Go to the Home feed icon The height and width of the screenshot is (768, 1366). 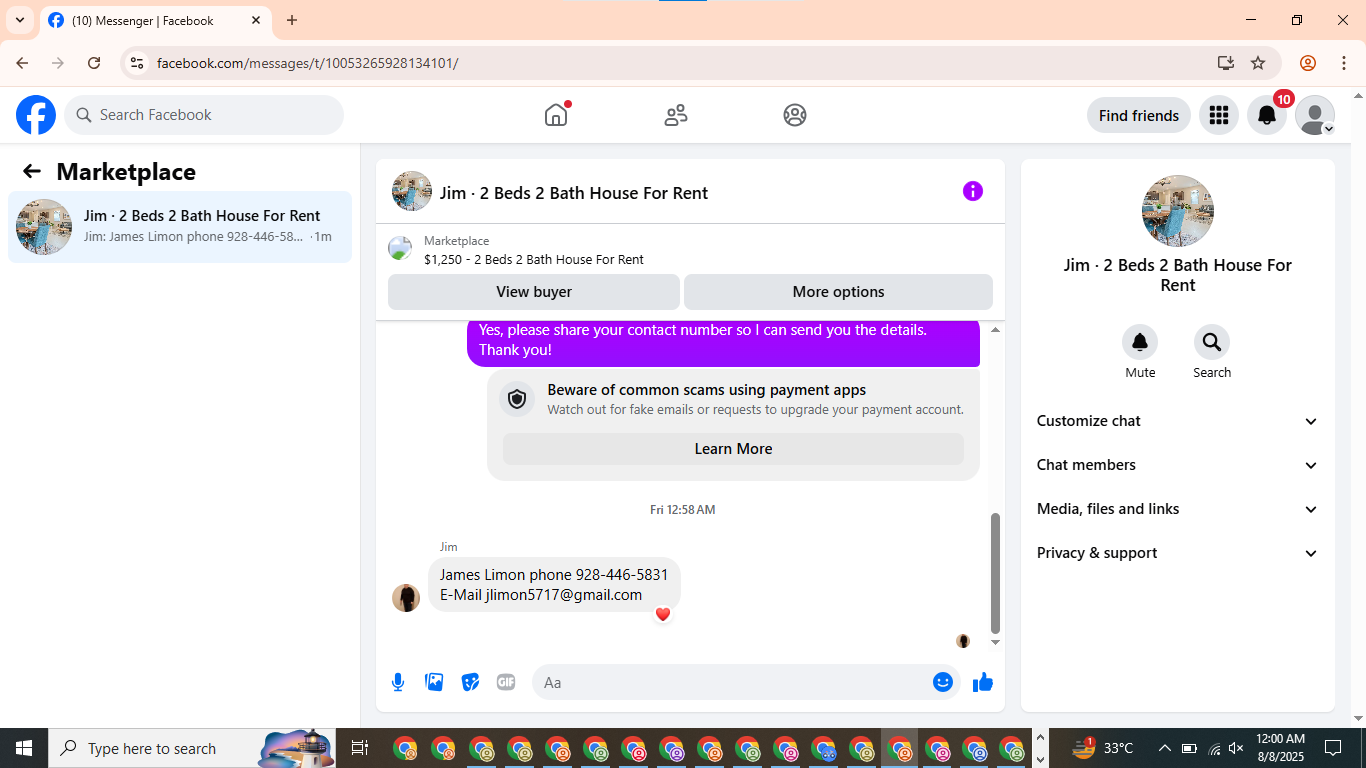[x=556, y=115]
